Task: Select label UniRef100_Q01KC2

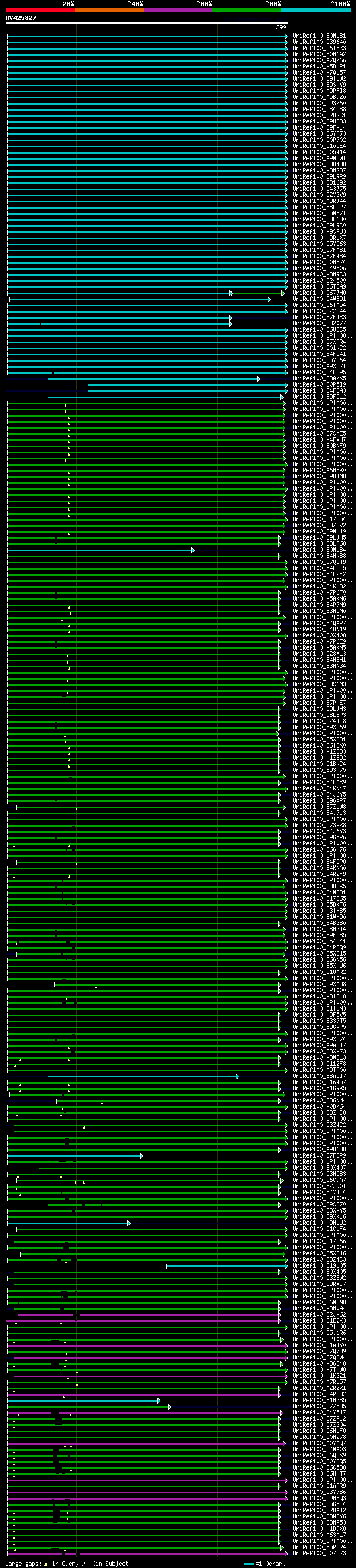Action: 319,348
